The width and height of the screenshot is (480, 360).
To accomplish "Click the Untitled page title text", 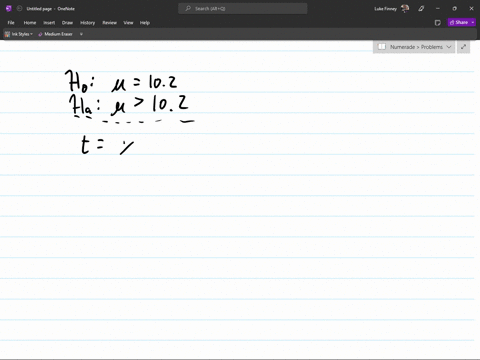I will 39,9.
